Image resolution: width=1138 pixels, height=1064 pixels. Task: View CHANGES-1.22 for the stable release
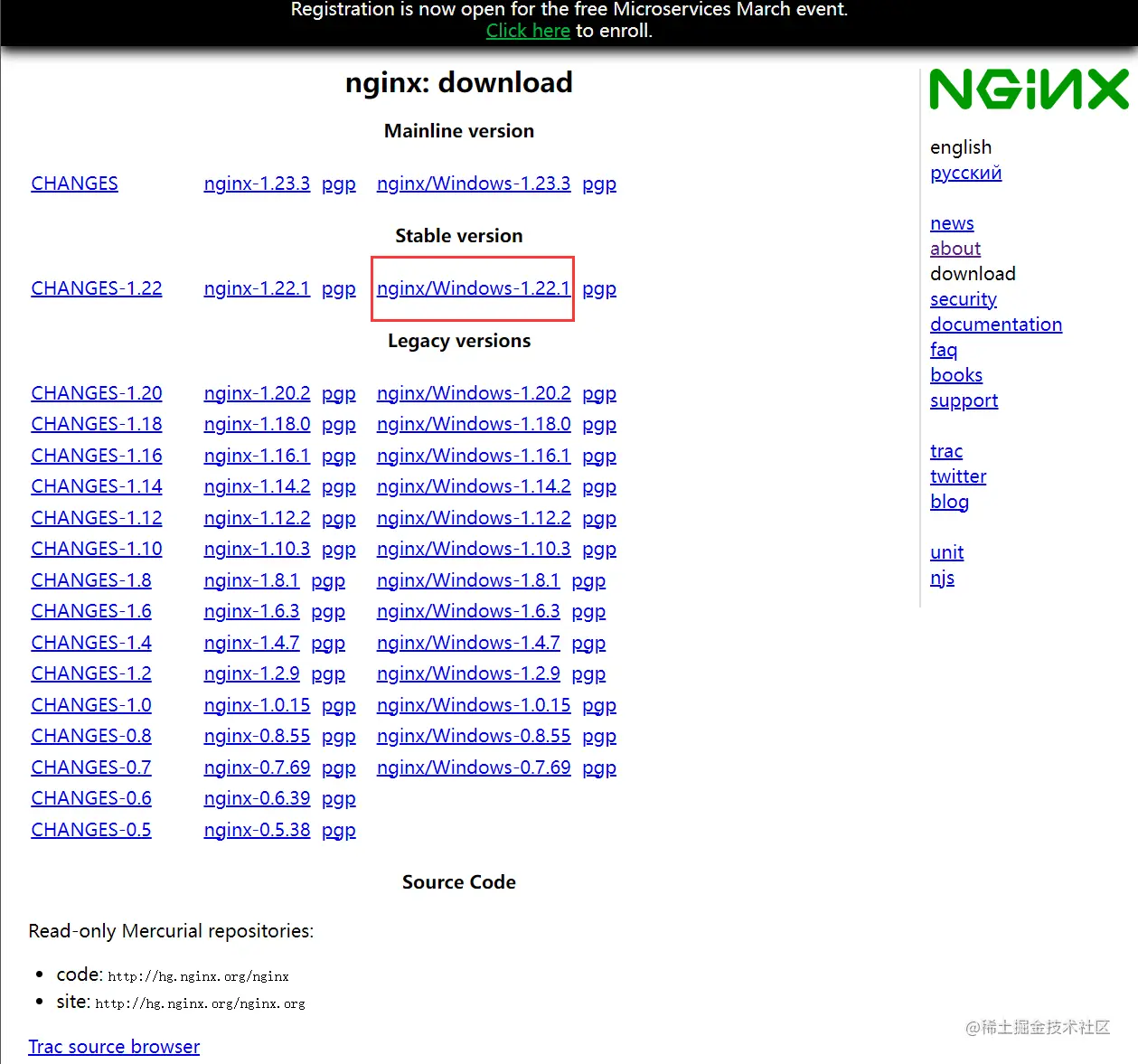[96, 288]
